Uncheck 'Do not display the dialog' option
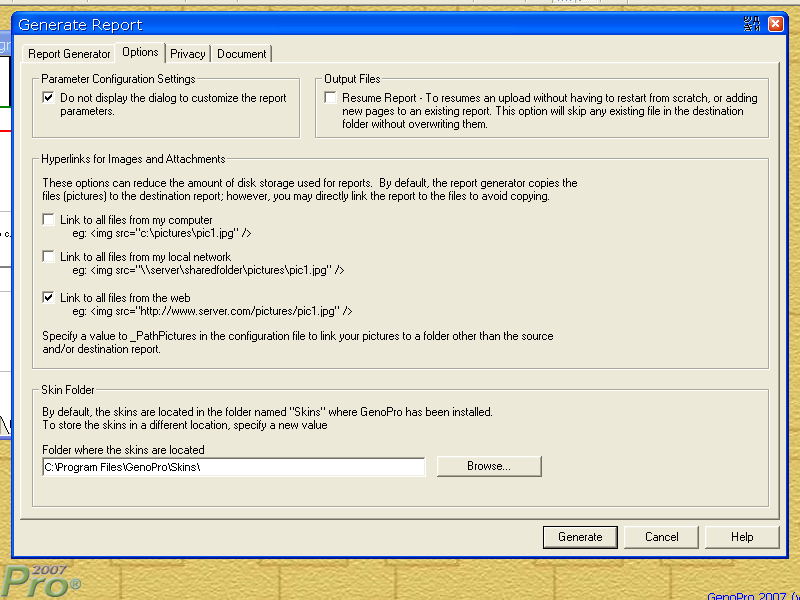800x600 pixels. pos(49,98)
